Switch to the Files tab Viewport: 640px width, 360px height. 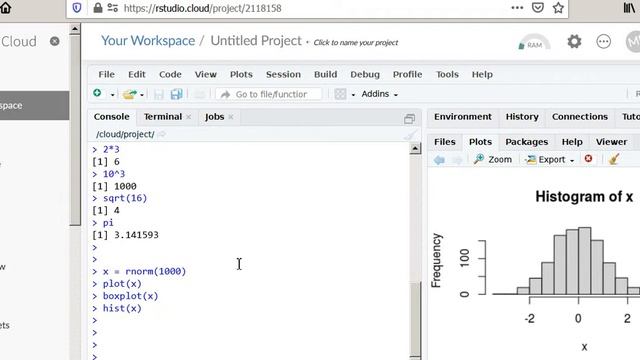pyautogui.click(x=444, y=142)
